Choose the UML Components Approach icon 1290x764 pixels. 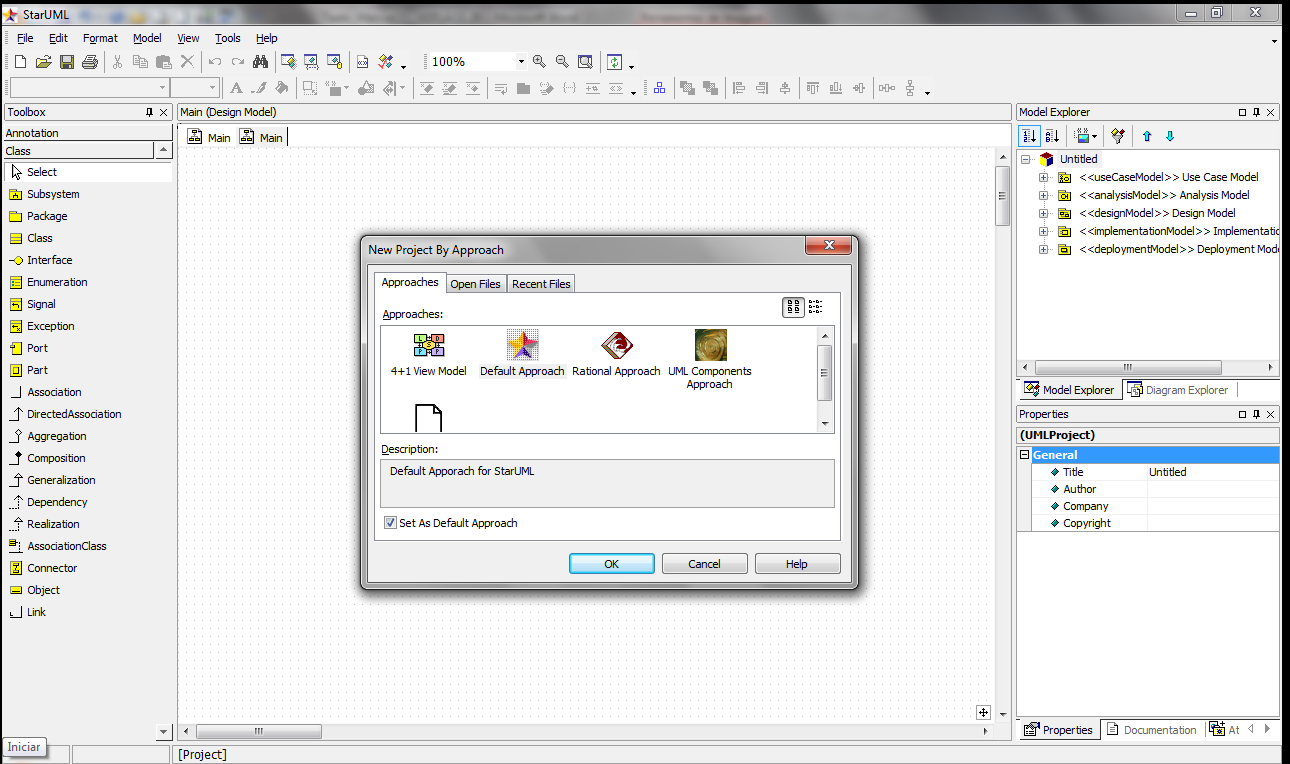(x=710, y=360)
